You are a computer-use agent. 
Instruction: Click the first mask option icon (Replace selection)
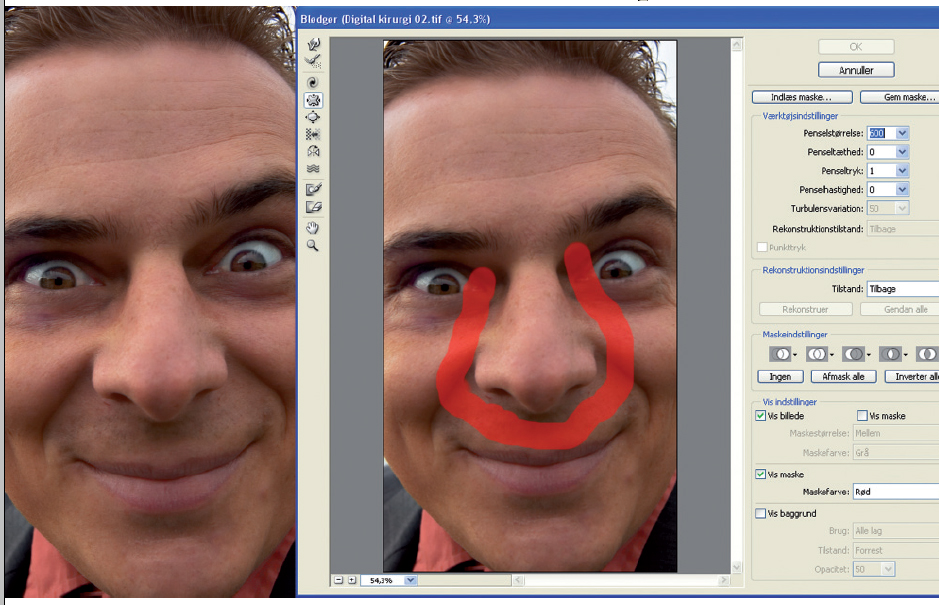coord(780,354)
